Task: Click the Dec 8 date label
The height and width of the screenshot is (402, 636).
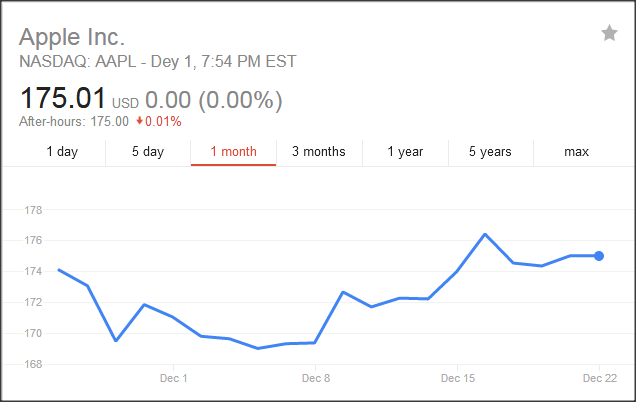Action: pos(315,378)
